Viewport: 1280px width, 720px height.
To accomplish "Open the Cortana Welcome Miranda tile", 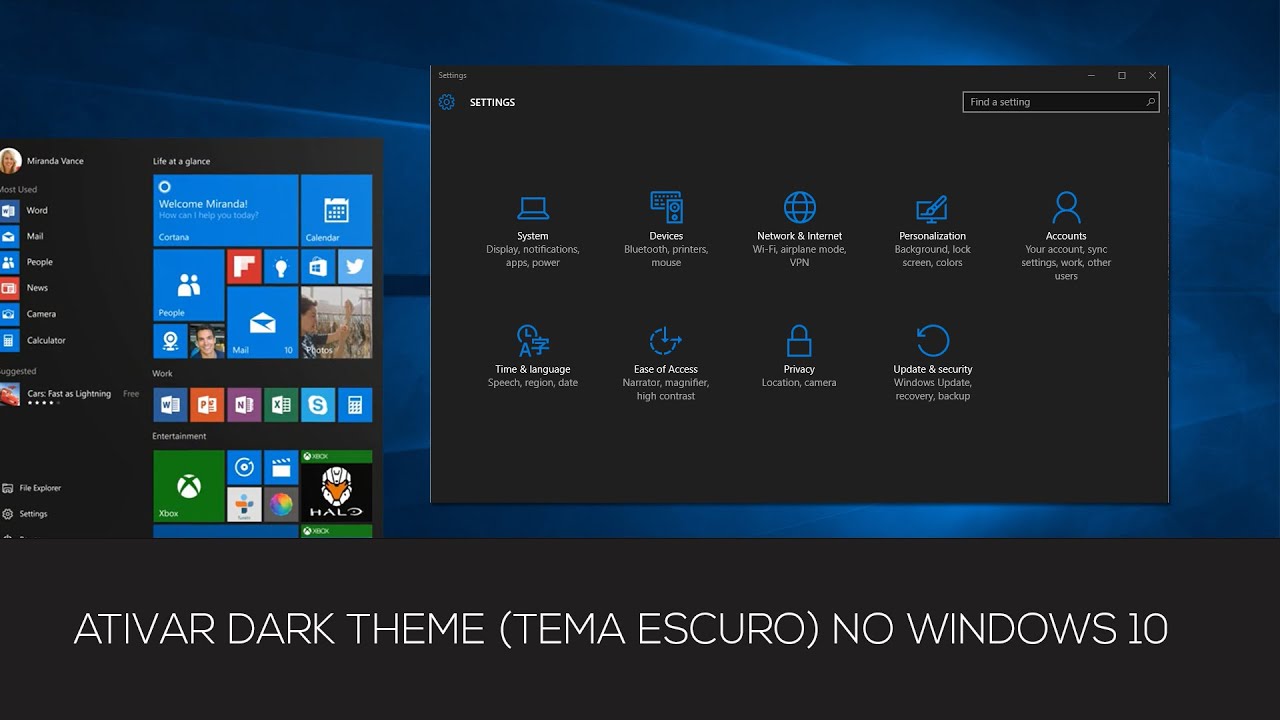I will pyautogui.click(x=226, y=210).
